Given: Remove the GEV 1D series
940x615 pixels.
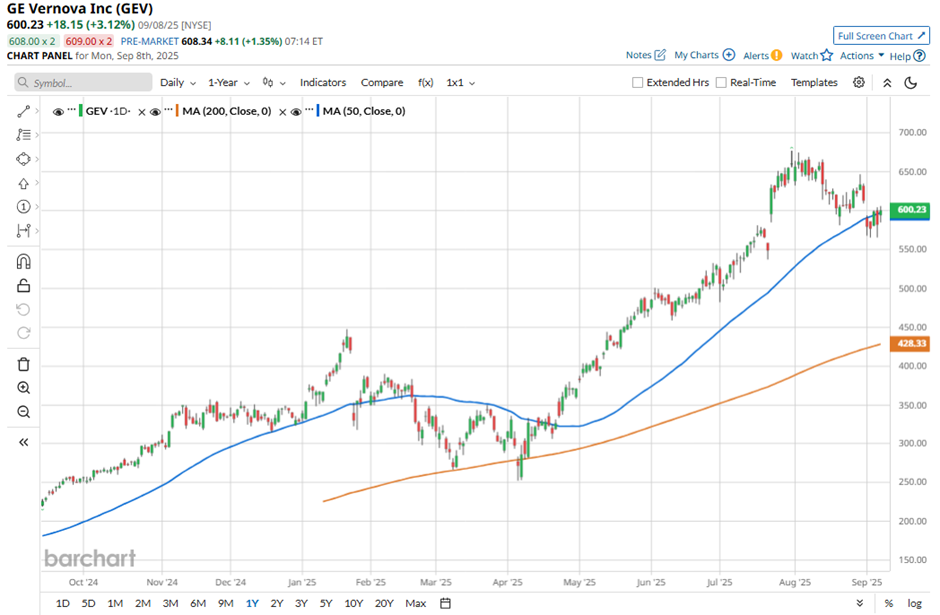Looking at the screenshot, I should pos(141,111).
